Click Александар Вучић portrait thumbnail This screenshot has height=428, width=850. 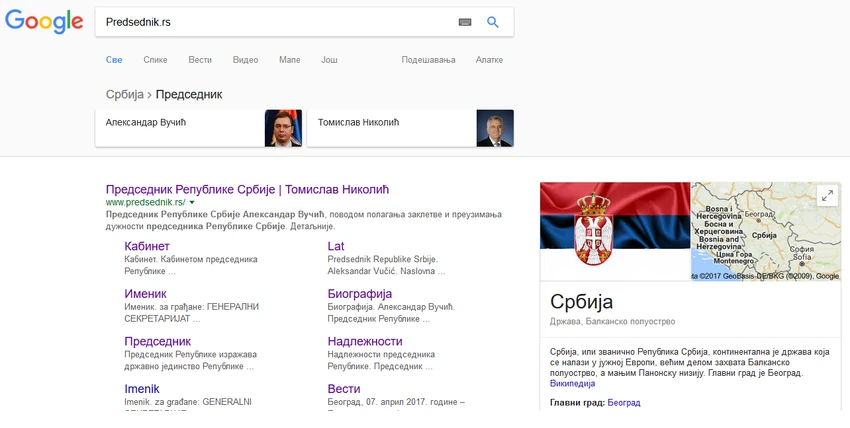(283, 128)
